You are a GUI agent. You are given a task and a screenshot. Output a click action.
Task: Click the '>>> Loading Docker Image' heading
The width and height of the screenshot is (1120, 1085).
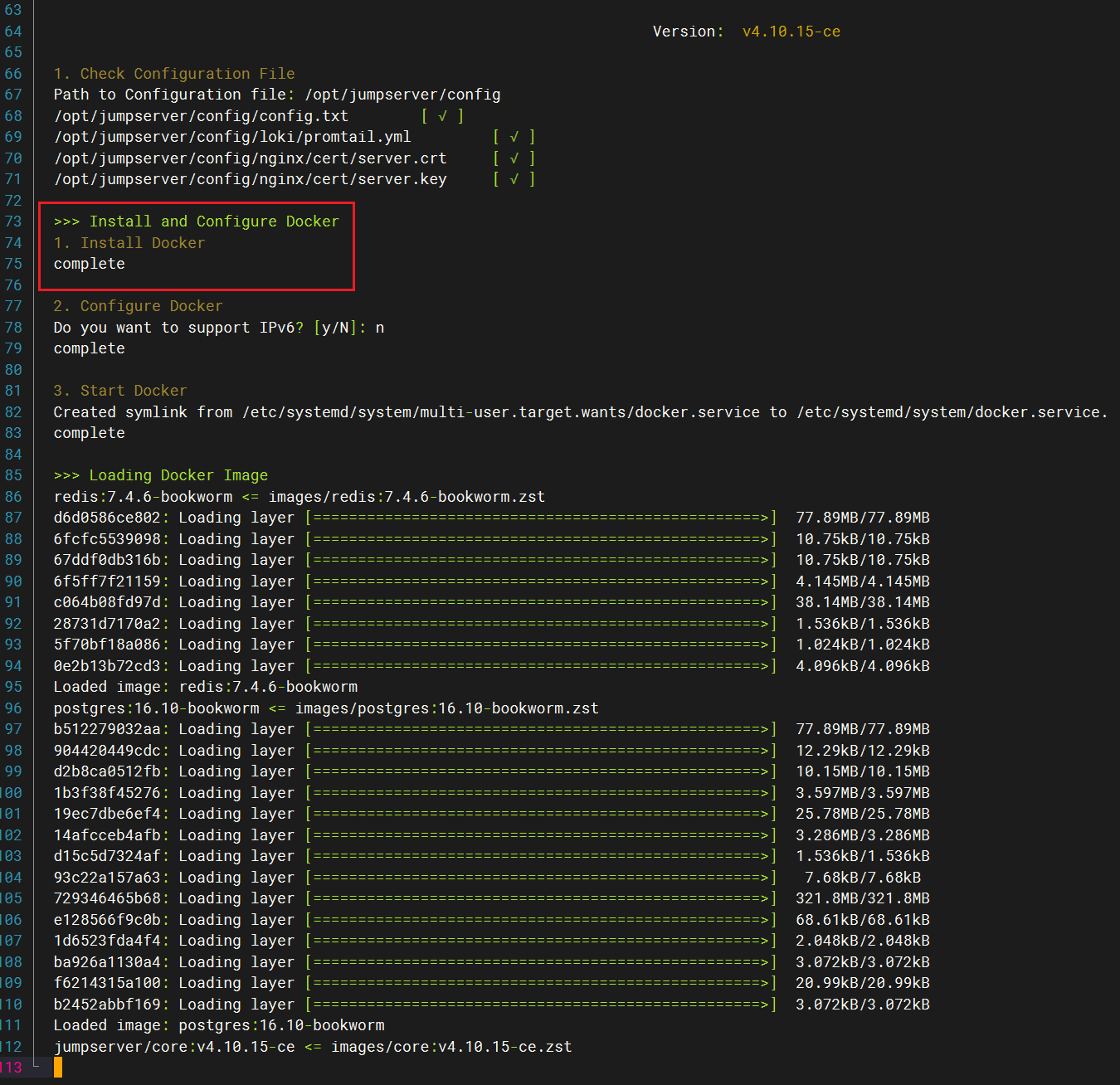pos(161,475)
